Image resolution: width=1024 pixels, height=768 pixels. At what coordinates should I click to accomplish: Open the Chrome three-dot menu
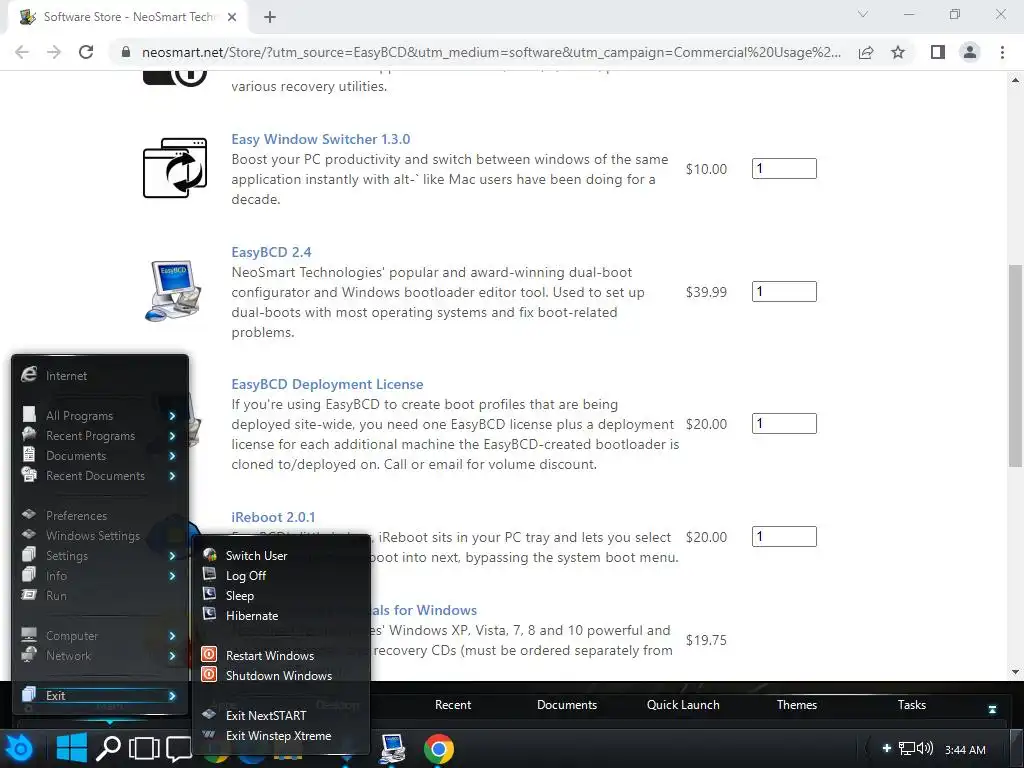1002,52
